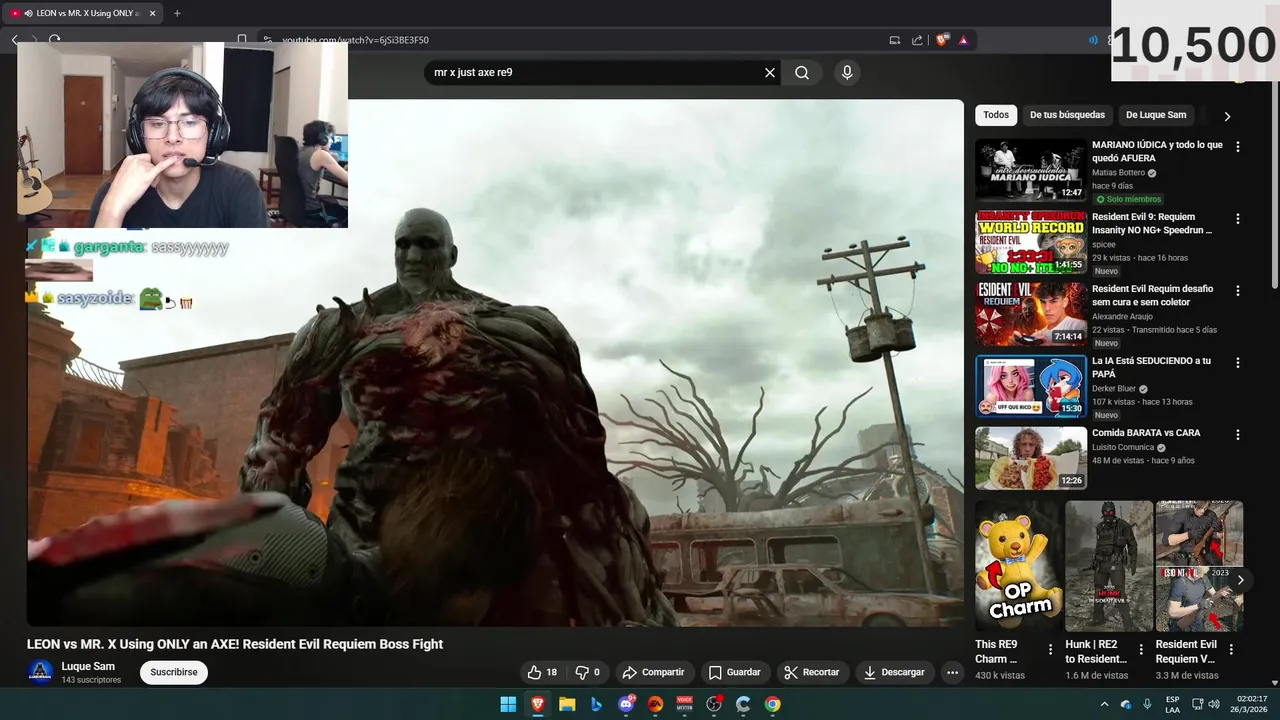
Task: Open Google Chrome from the taskbar
Action: (772, 704)
